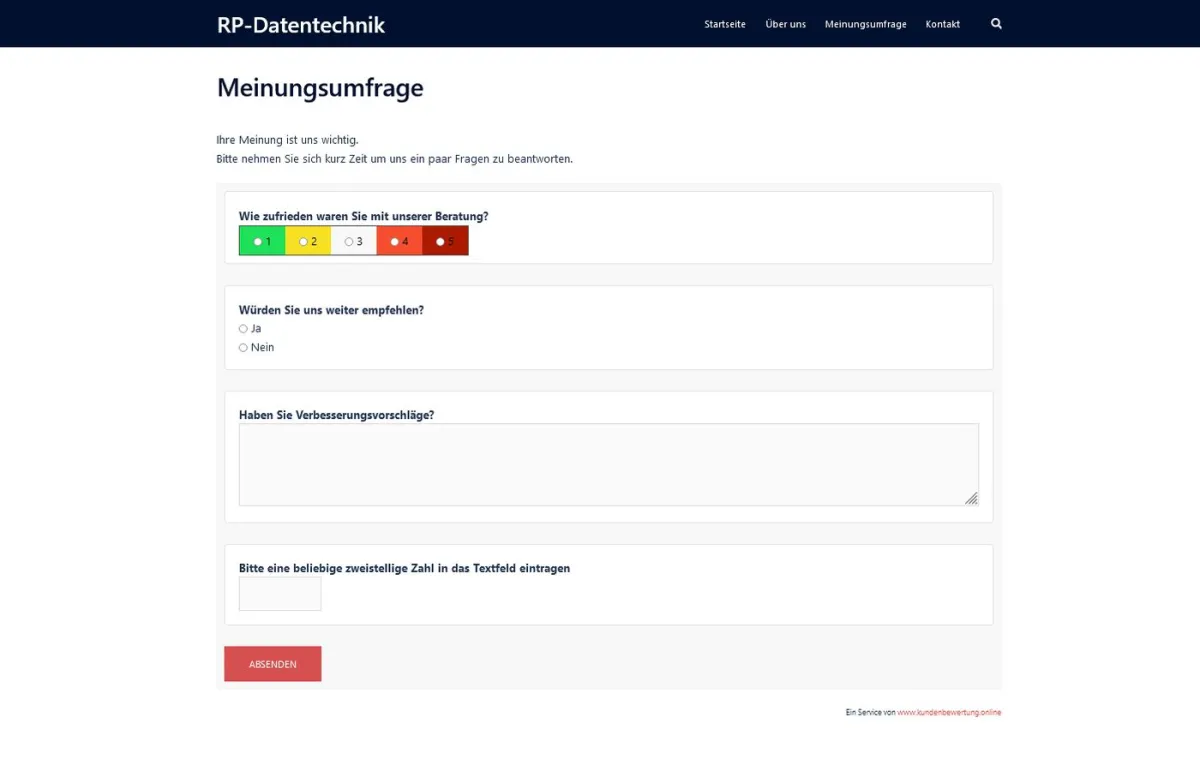
Task: Go to the Kontakt page
Action: coord(942,24)
